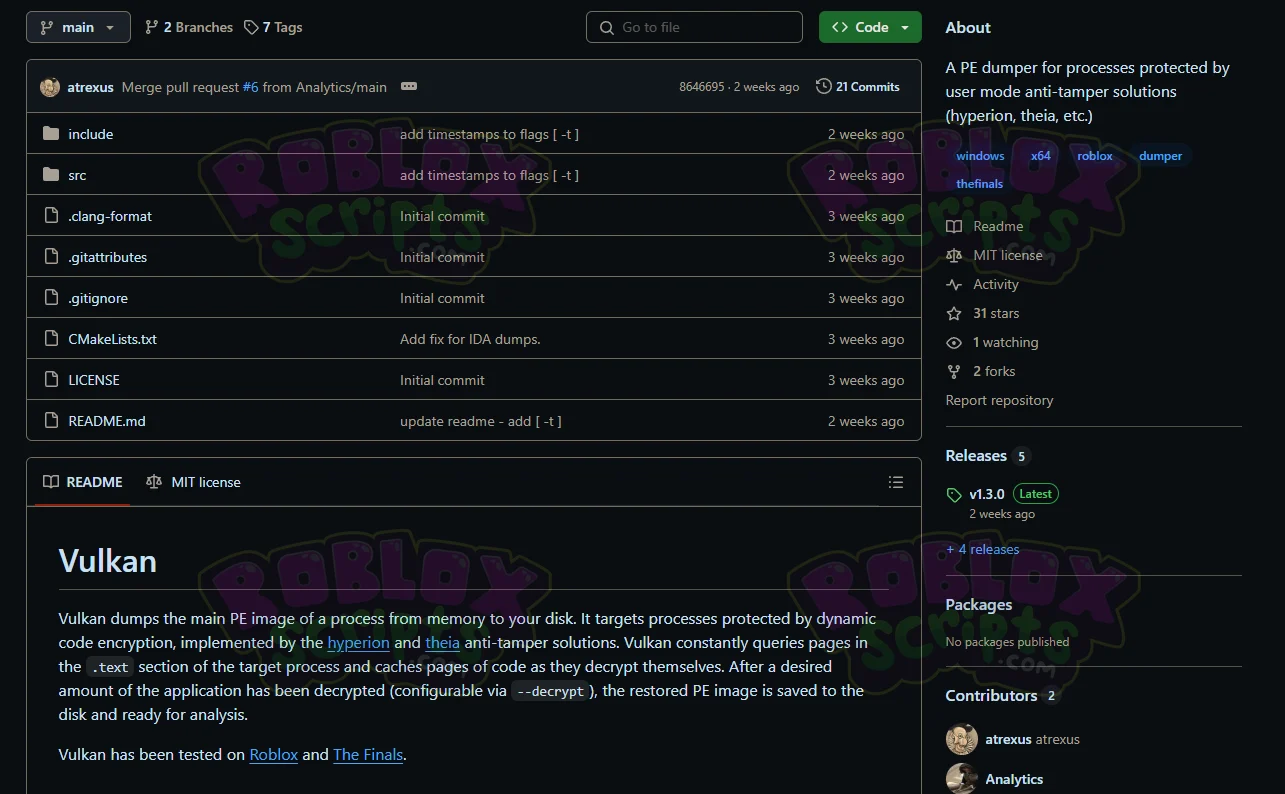The width and height of the screenshot is (1285, 794).
Task: Open the .gitattributes file
Action: pyautogui.click(x=107, y=257)
